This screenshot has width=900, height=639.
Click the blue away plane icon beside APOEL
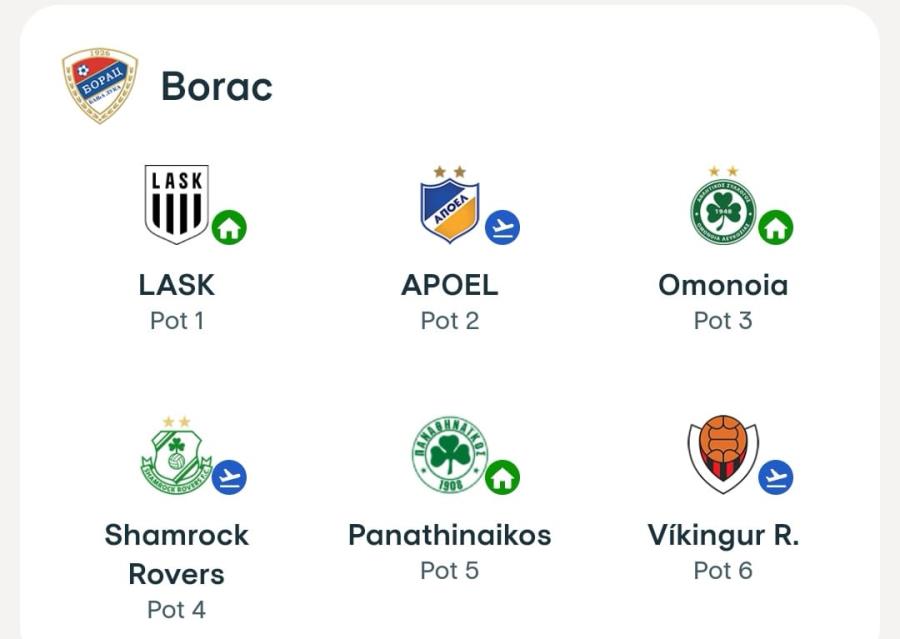502,227
